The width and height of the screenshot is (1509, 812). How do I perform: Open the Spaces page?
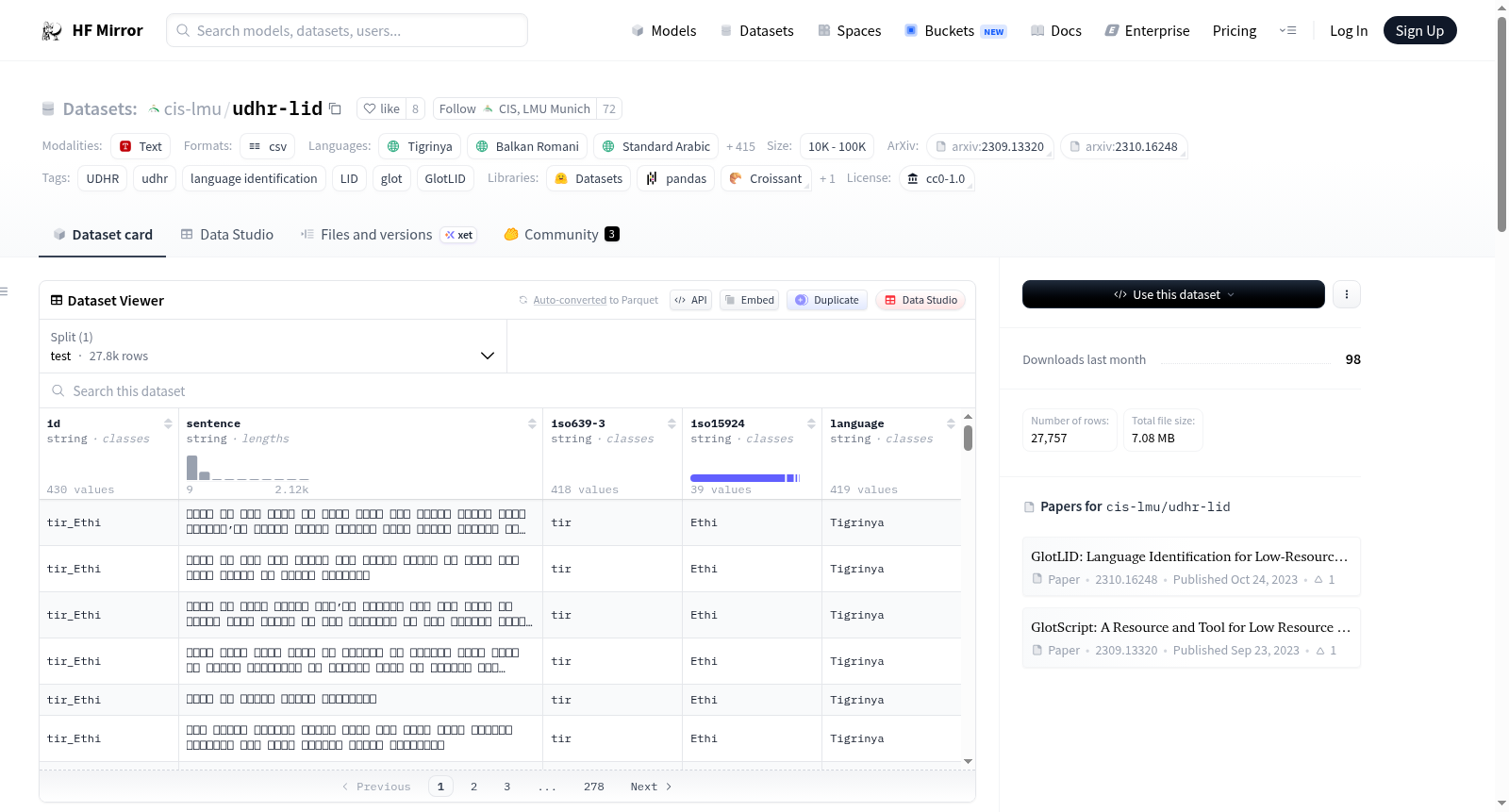click(x=850, y=31)
